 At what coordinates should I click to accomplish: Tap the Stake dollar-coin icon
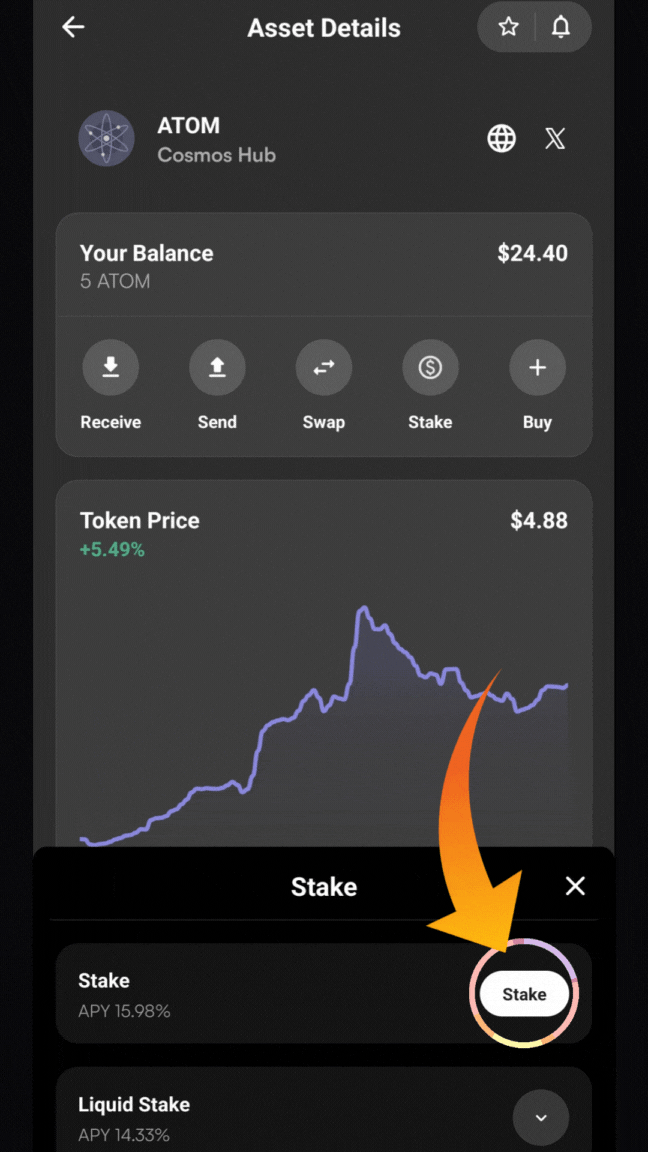pyautogui.click(x=430, y=368)
